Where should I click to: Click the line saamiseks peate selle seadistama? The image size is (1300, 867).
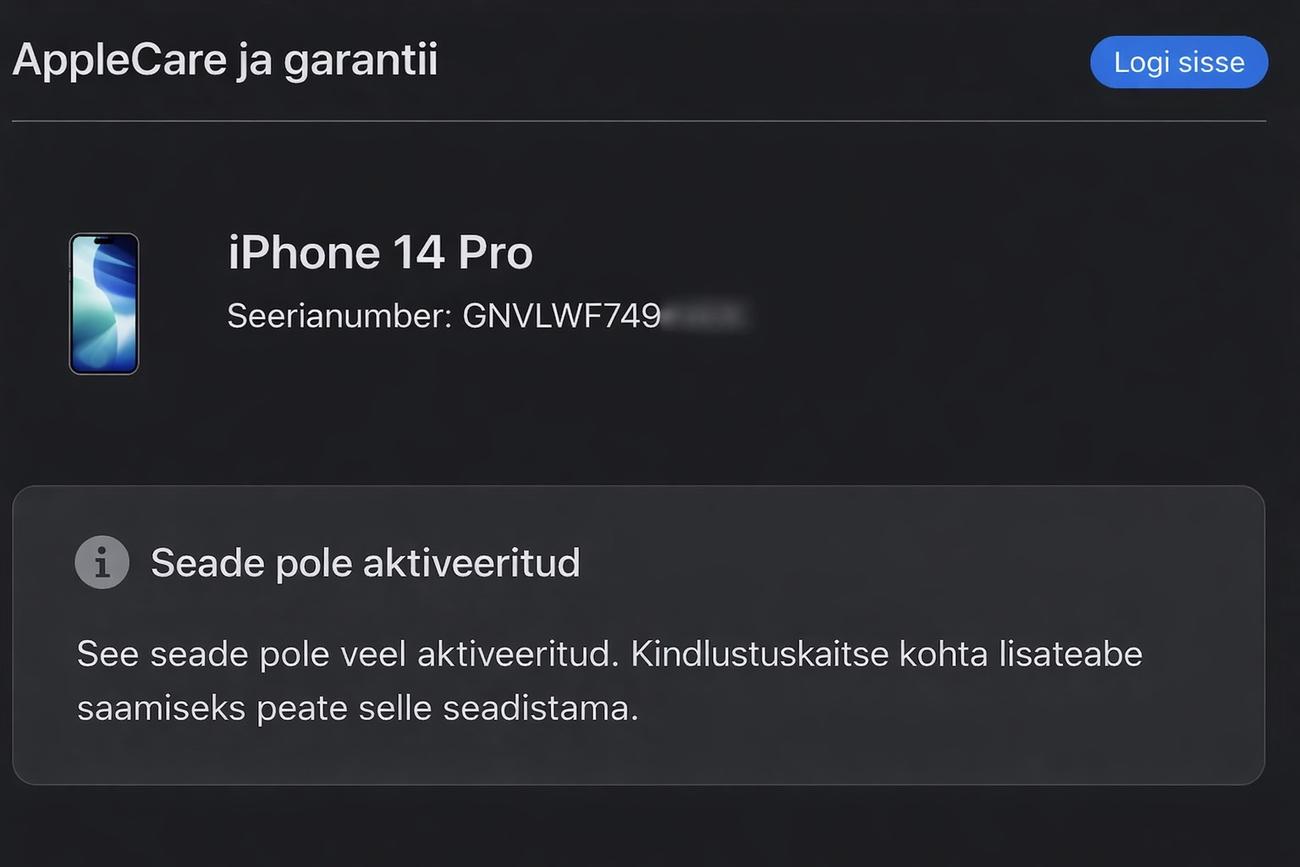357,709
